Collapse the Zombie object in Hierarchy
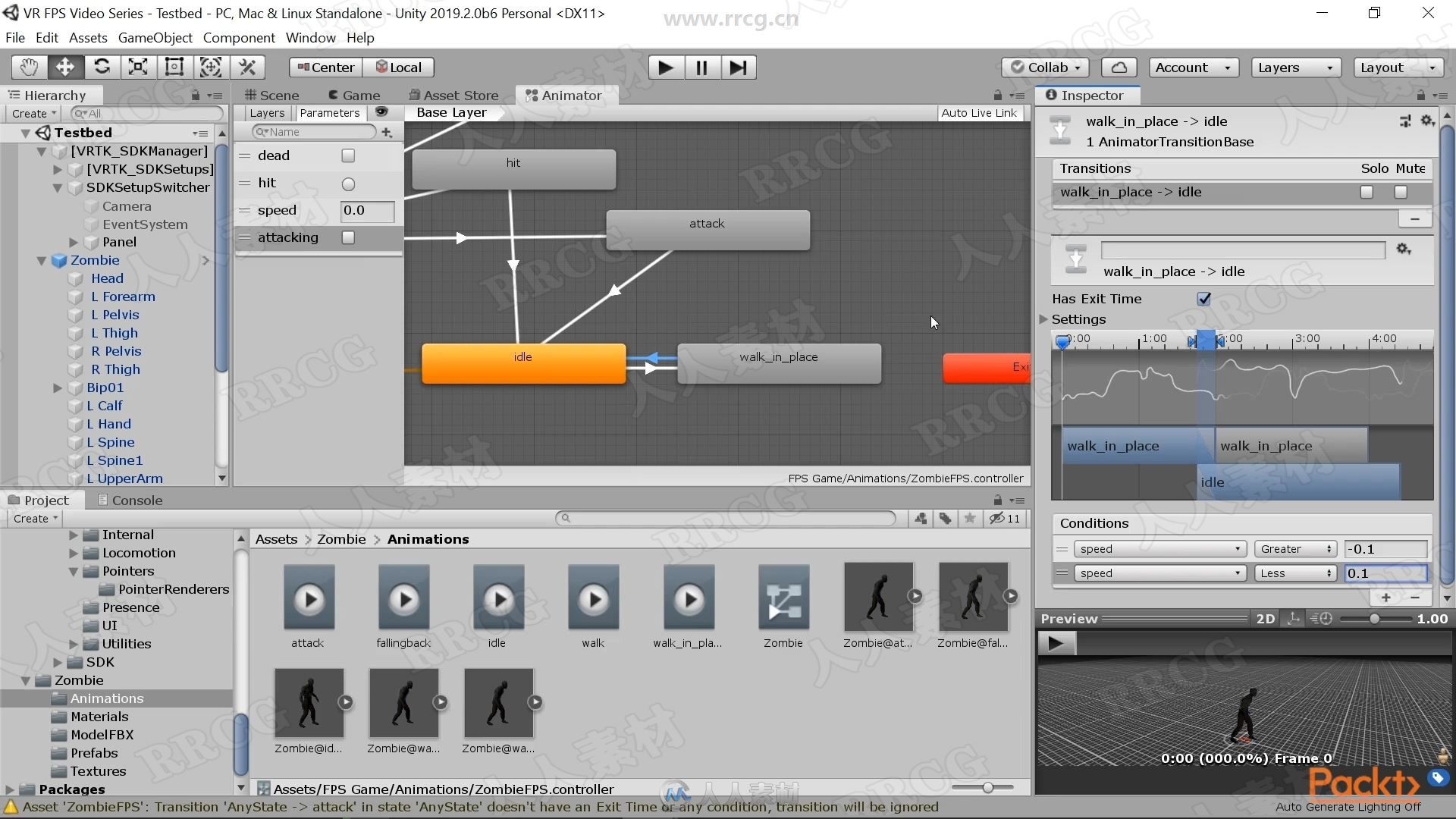1456x819 pixels. coord(42,261)
